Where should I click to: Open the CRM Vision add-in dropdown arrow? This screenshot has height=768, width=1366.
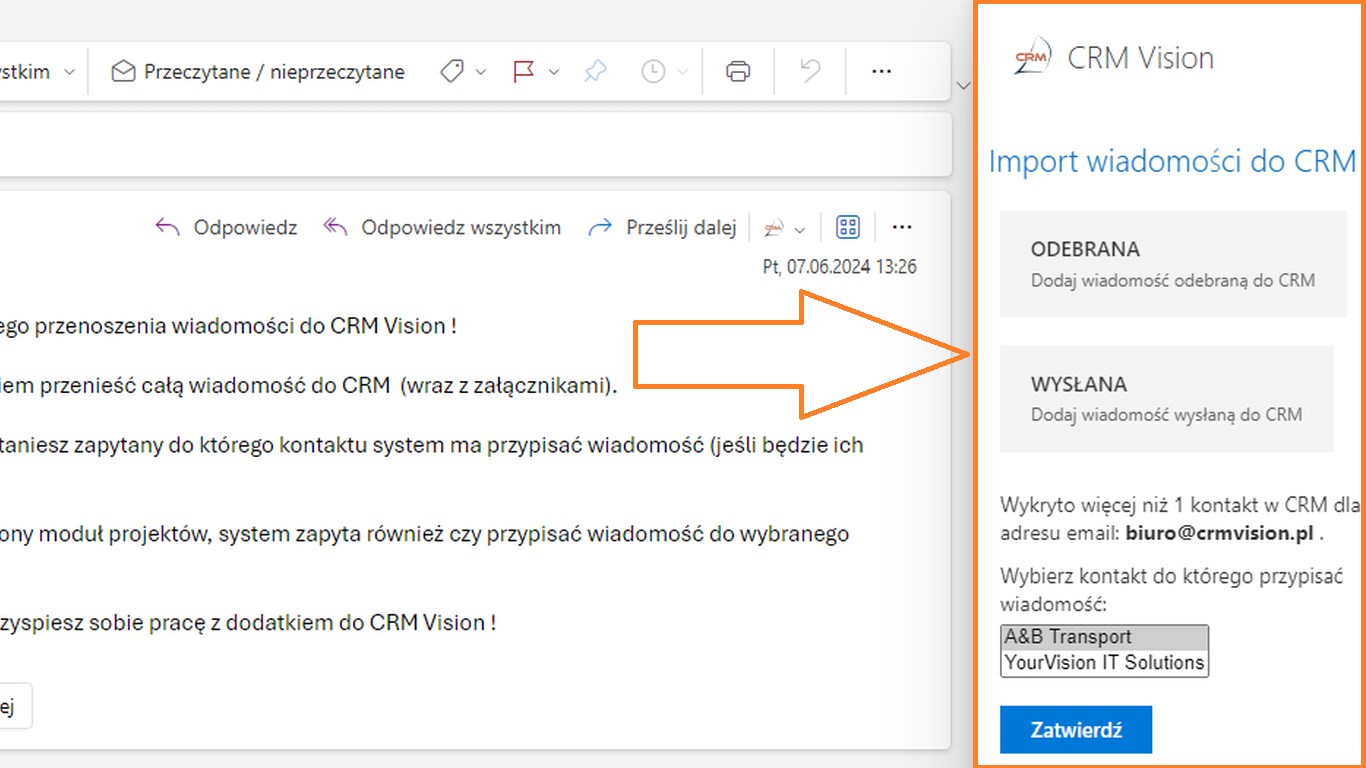tap(799, 230)
